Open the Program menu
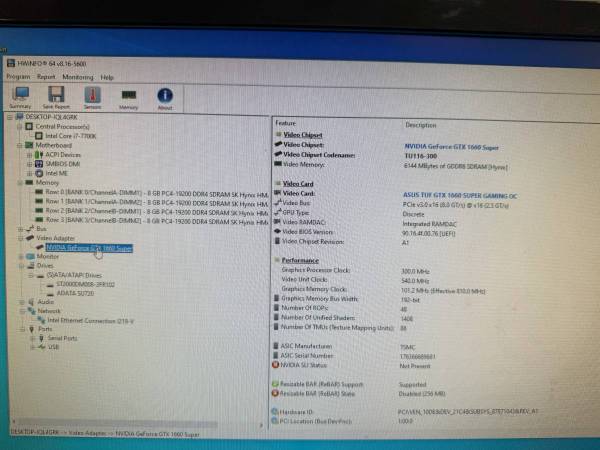This screenshot has height=450, width=600. (18, 76)
